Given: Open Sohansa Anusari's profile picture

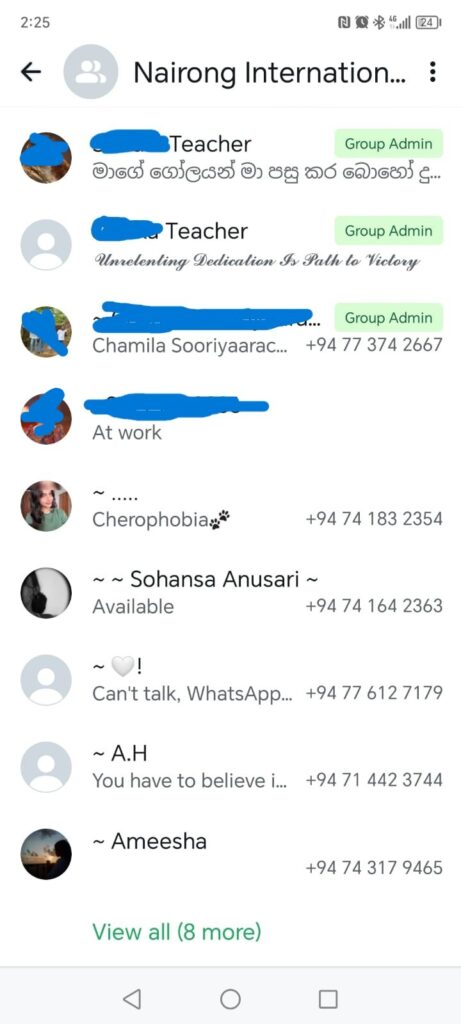Looking at the screenshot, I should [x=46, y=593].
